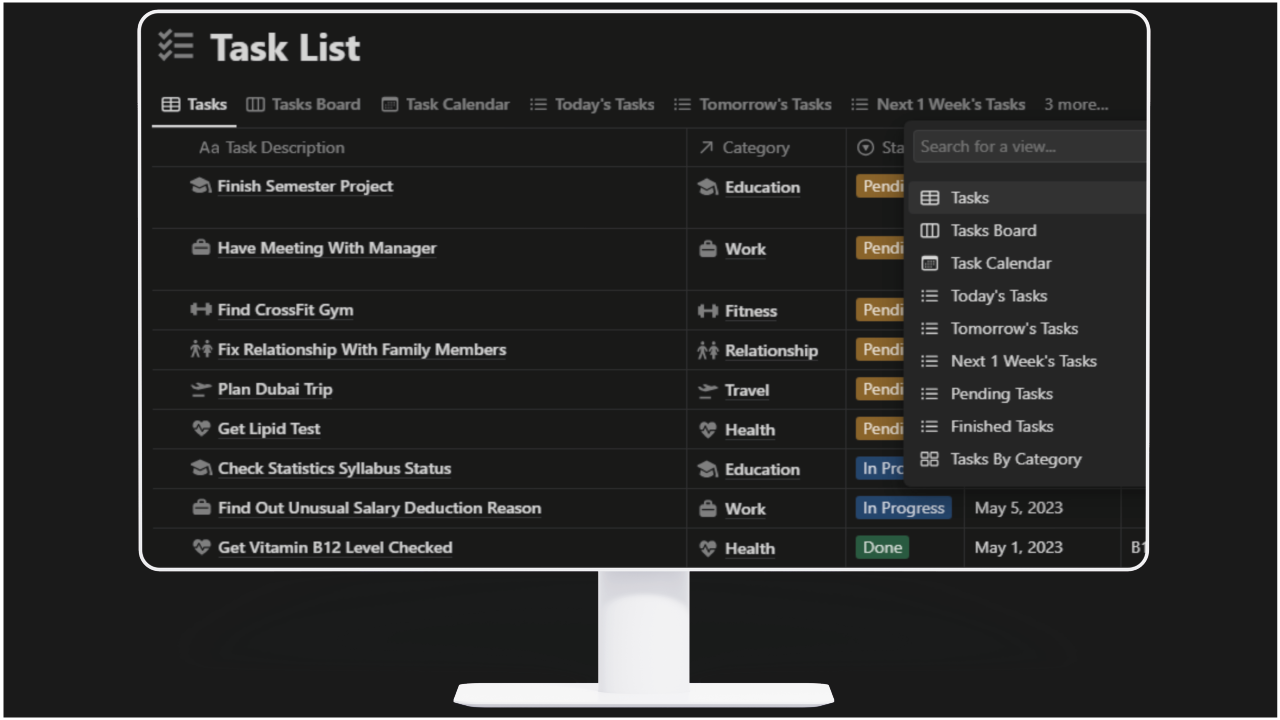Screen dimensions: 1280x720
Task: Click the people icon next to Relationship category
Action: tap(707, 350)
